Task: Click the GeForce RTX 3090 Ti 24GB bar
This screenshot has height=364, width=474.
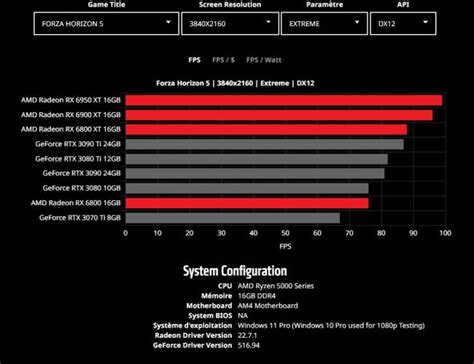Action: tap(265, 144)
